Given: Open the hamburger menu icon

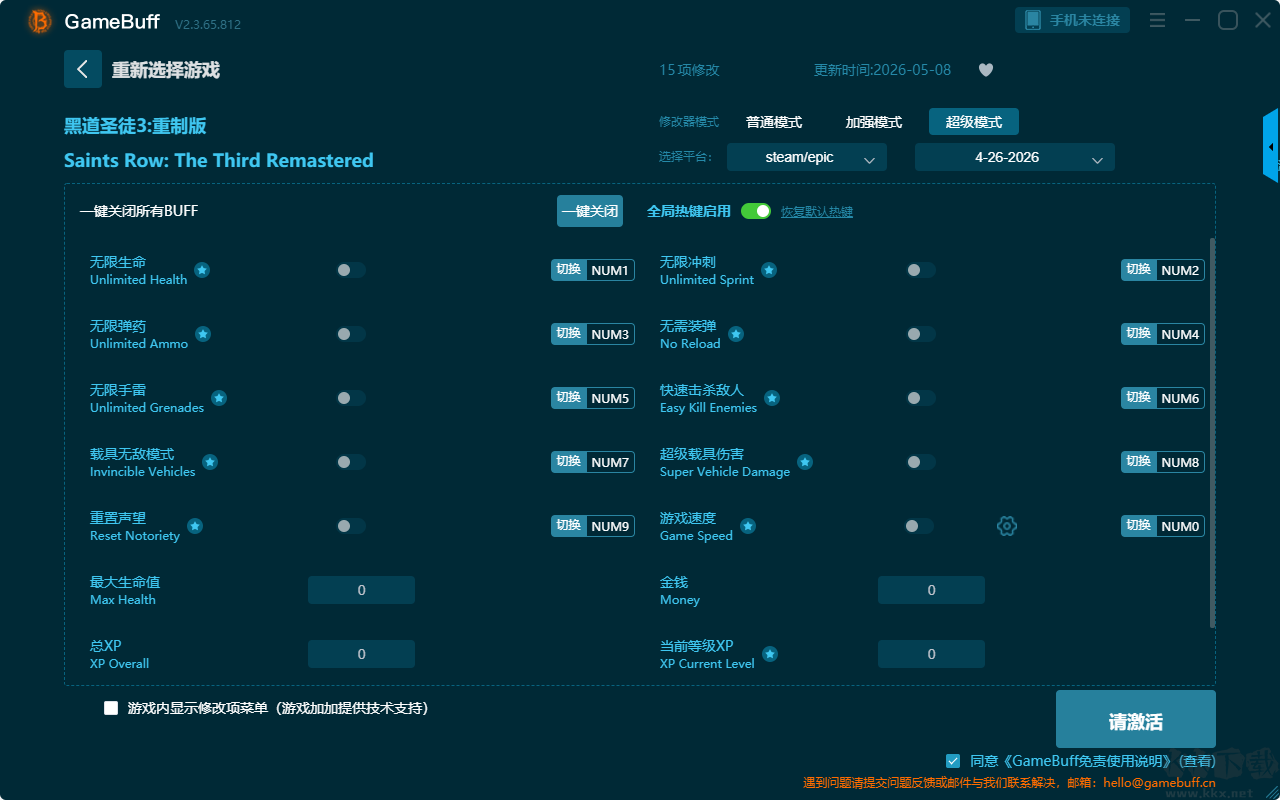Looking at the screenshot, I should (1157, 20).
